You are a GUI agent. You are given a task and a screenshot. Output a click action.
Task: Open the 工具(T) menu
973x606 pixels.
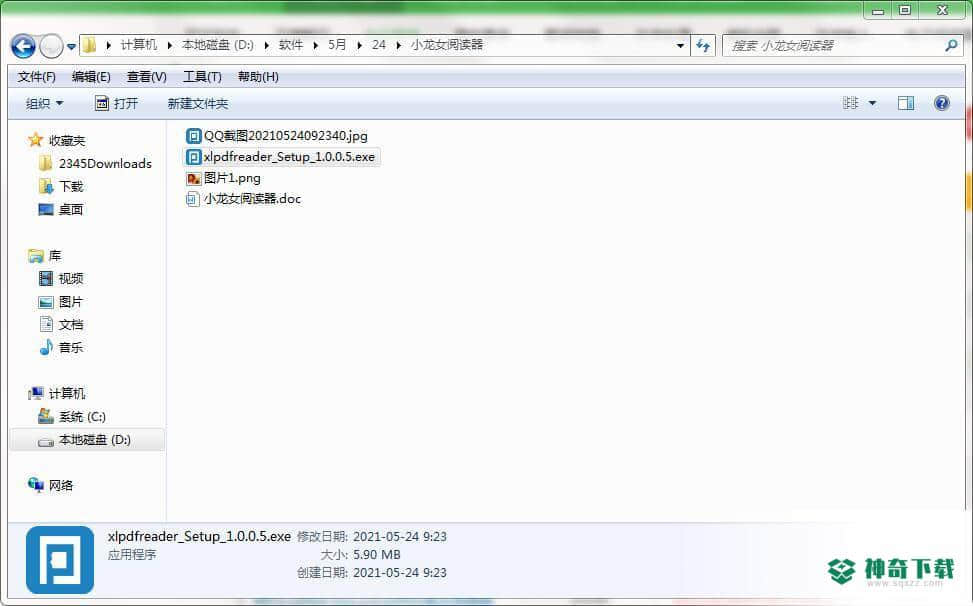pos(202,76)
